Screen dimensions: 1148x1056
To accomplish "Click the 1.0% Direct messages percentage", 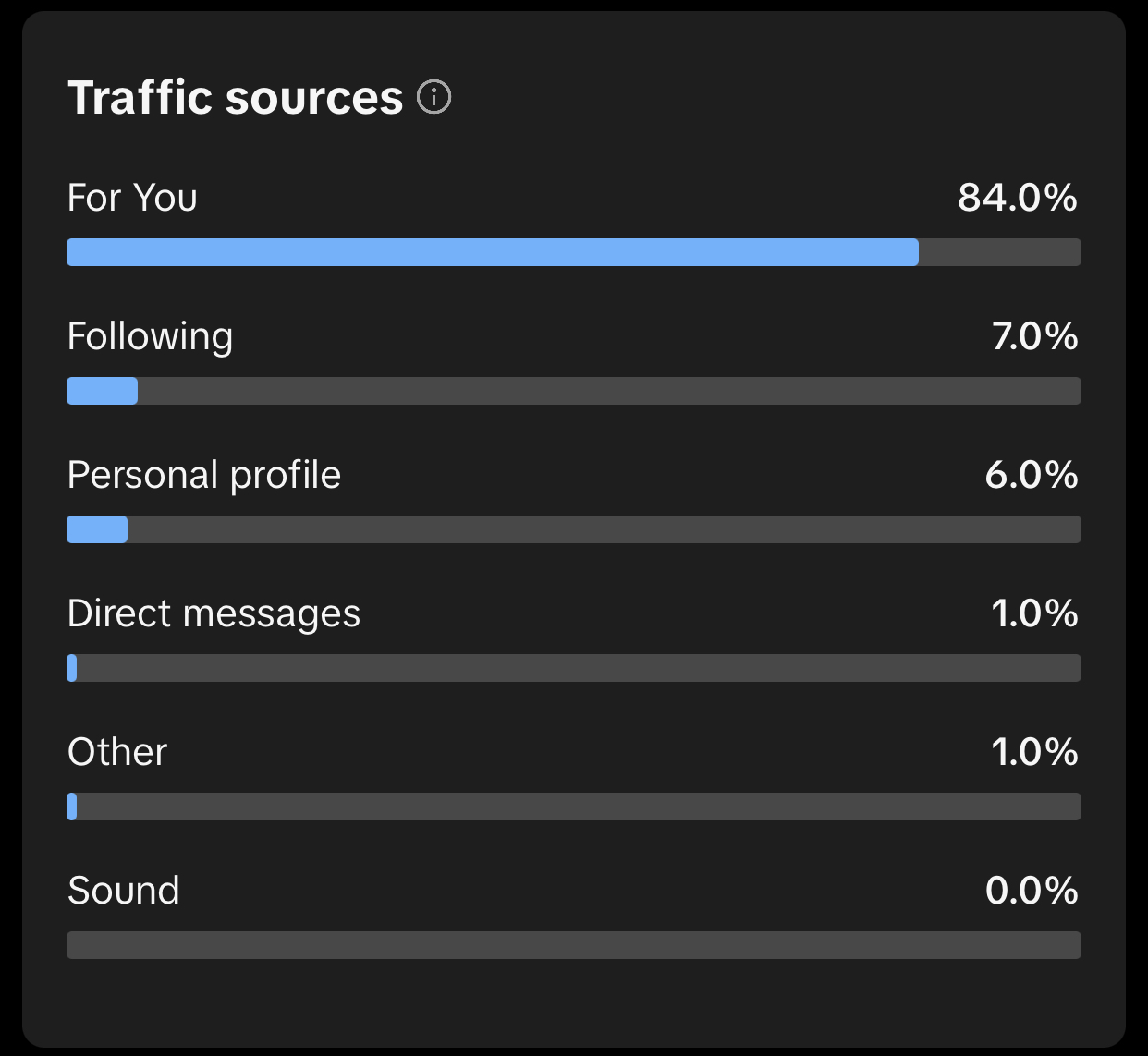I will point(1035,613).
